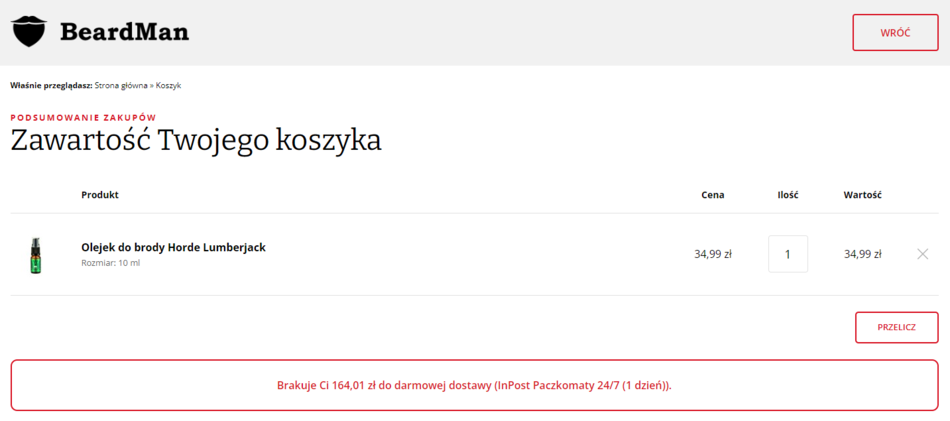This screenshot has height=421, width=950.
Task: Click the Produkt column header
Action: pyautogui.click(x=100, y=195)
